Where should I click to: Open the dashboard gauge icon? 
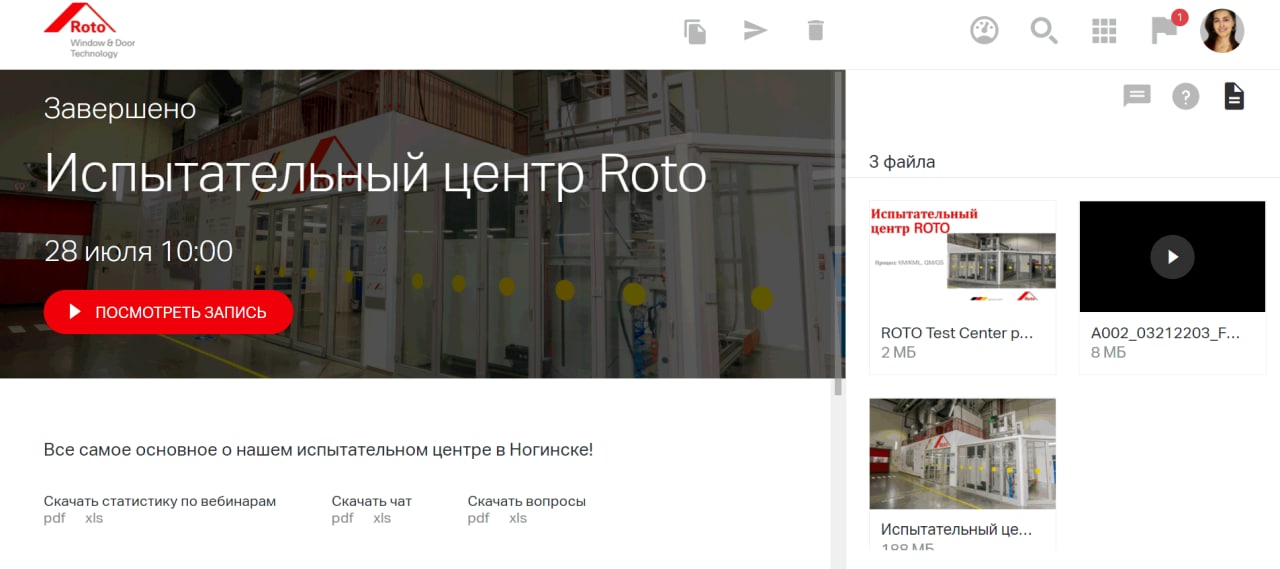pyautogui.click(x=984, y=31)
